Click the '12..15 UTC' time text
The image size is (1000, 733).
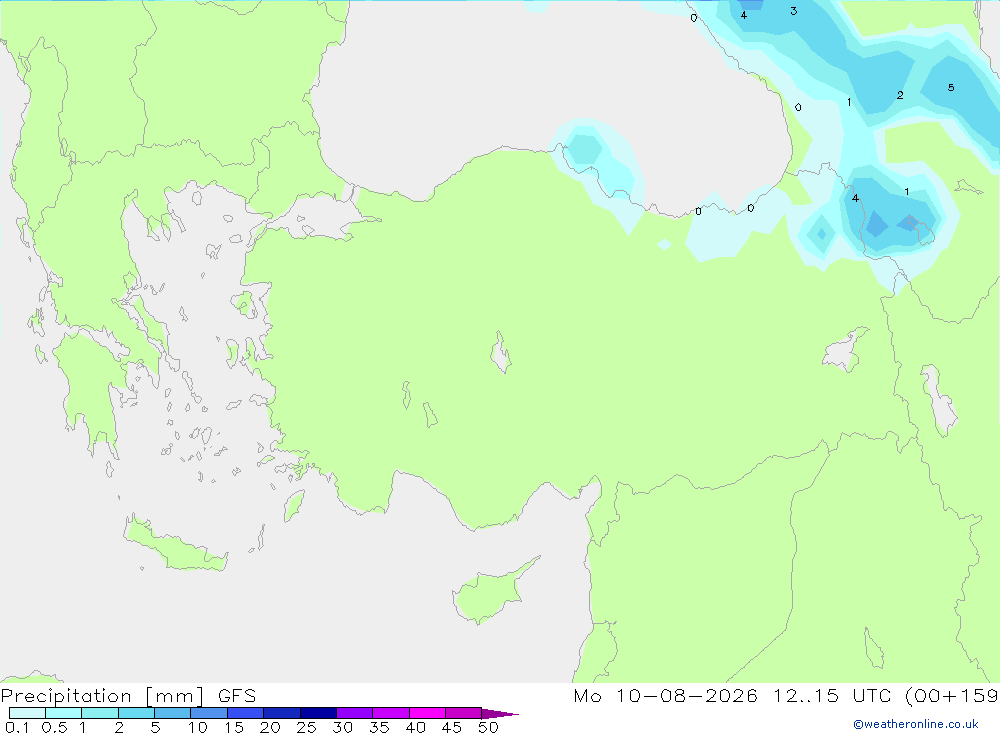click(x=832, y=695)
